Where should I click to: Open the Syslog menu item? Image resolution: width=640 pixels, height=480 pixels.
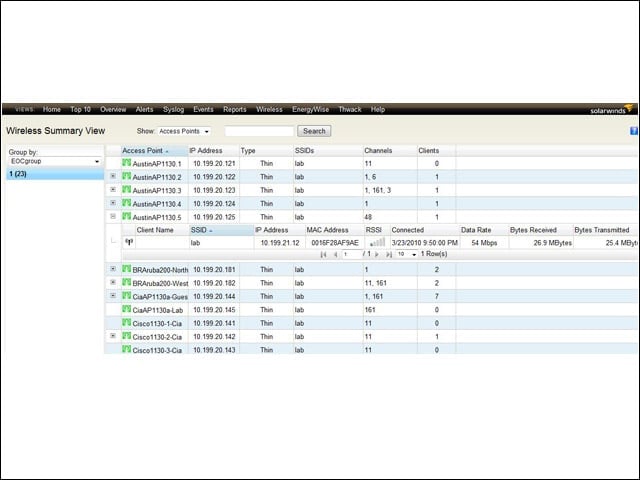(x=173, y=109)
